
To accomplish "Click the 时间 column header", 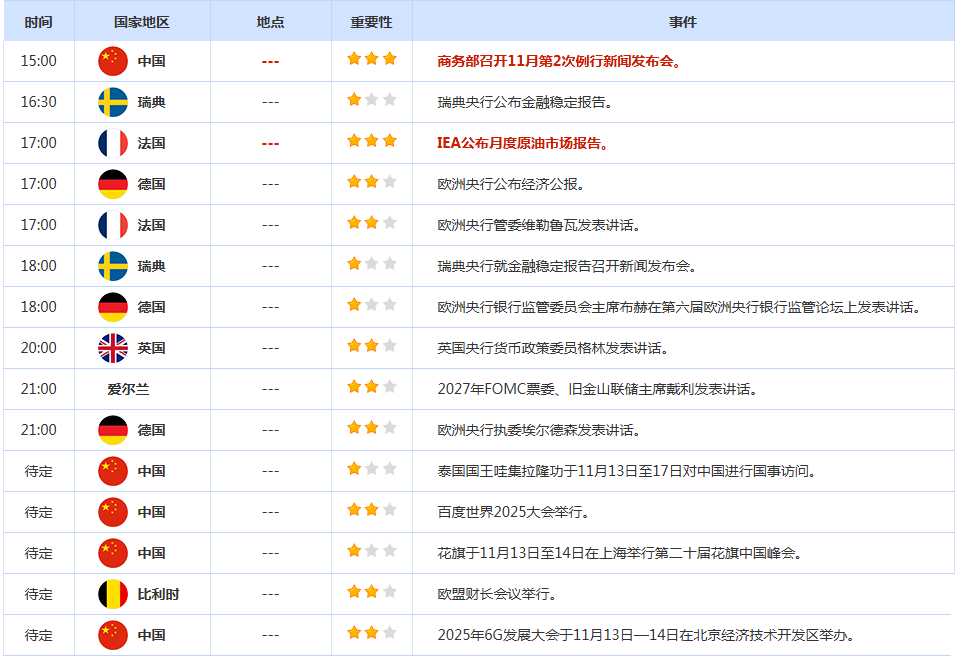I will 38,21.
